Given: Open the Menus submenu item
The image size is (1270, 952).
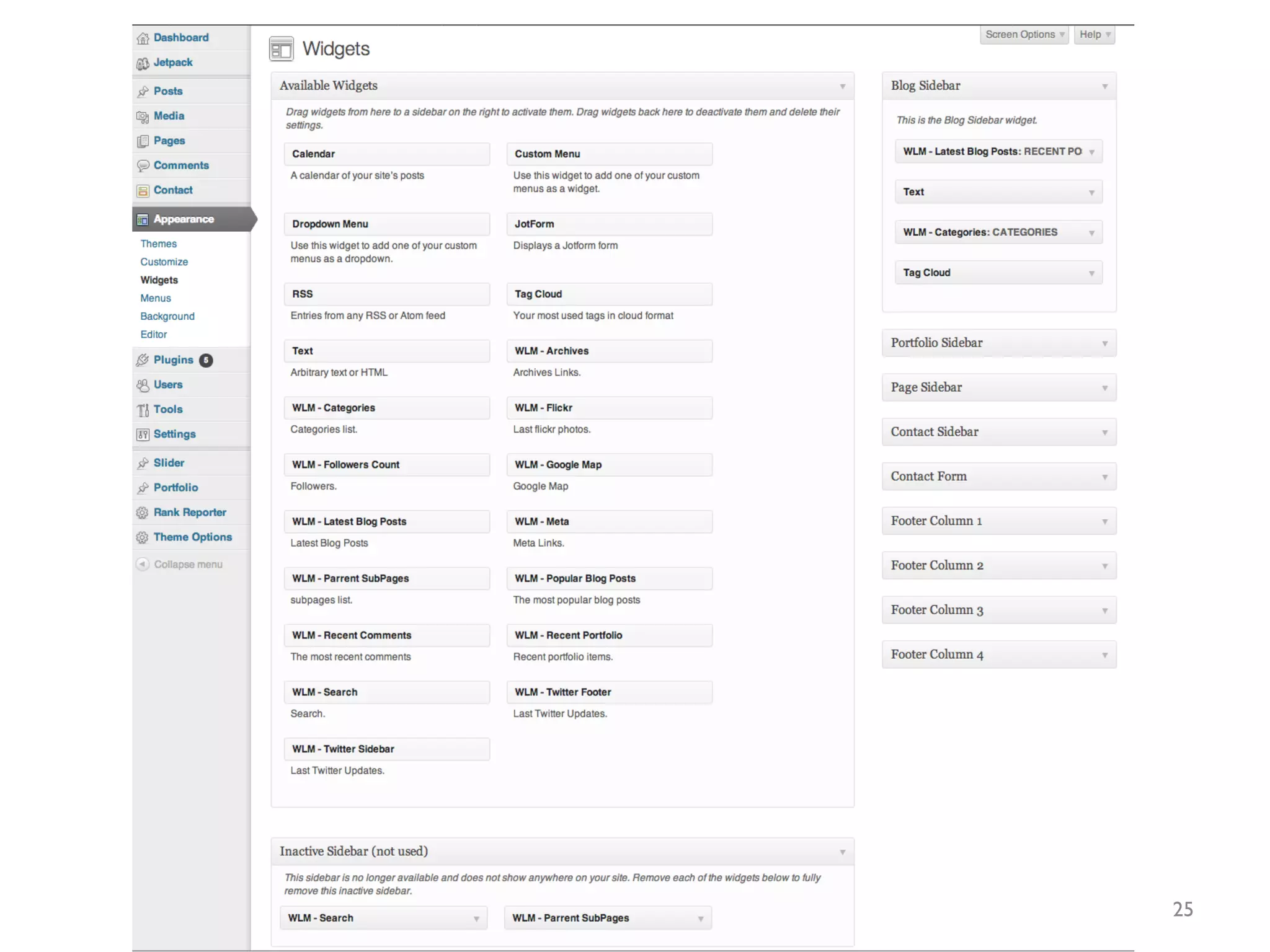Looking at the screenshot, I should tap(155, 298).
